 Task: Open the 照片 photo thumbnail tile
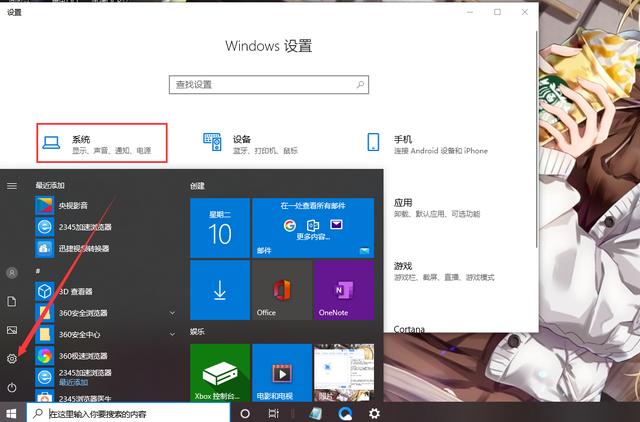click(x=344, y=373)
